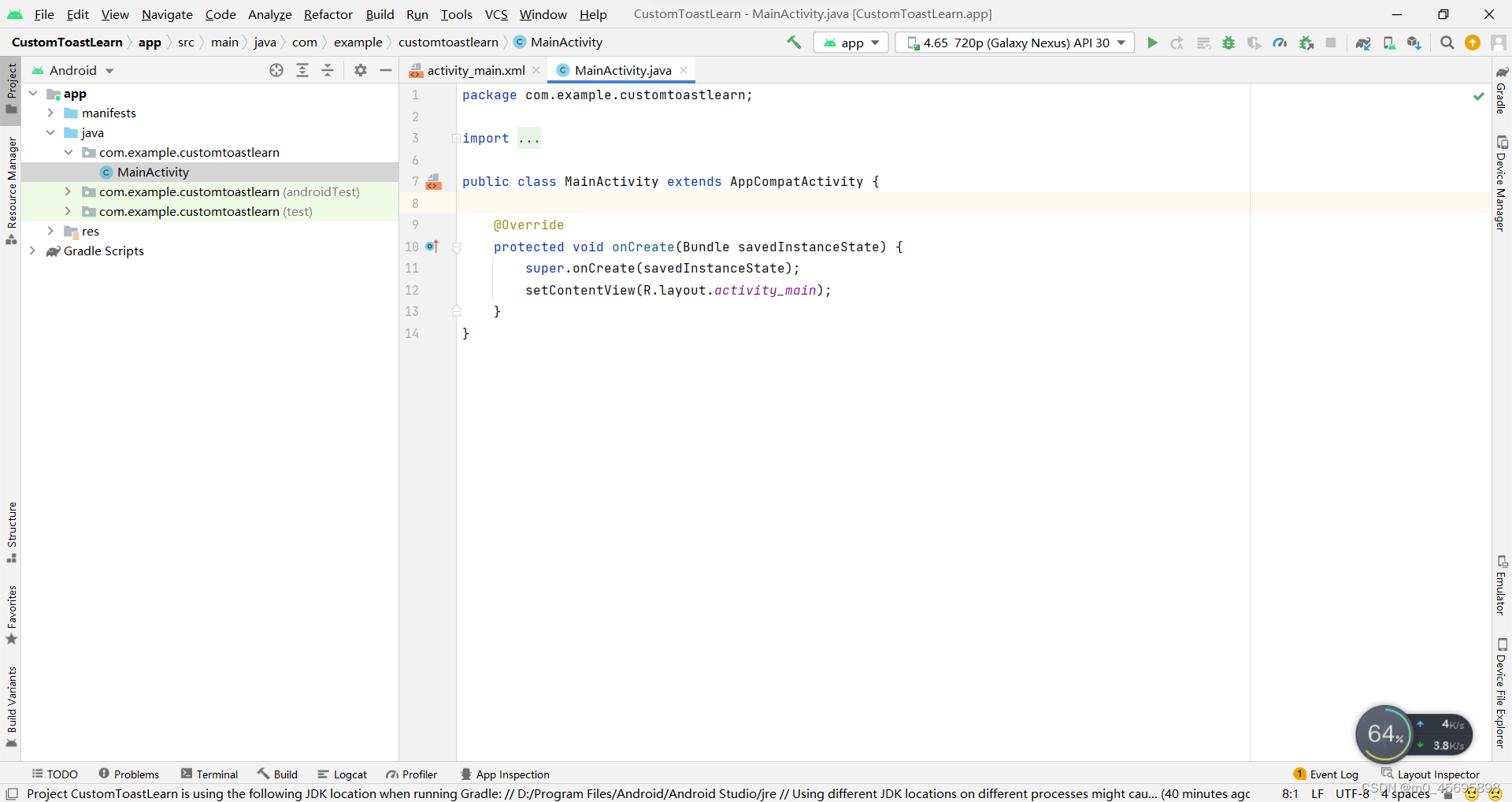Toggle the Emulator tool window
Screen dimensions: 1512x802
pyautogui.click(x=1502, y=585)
